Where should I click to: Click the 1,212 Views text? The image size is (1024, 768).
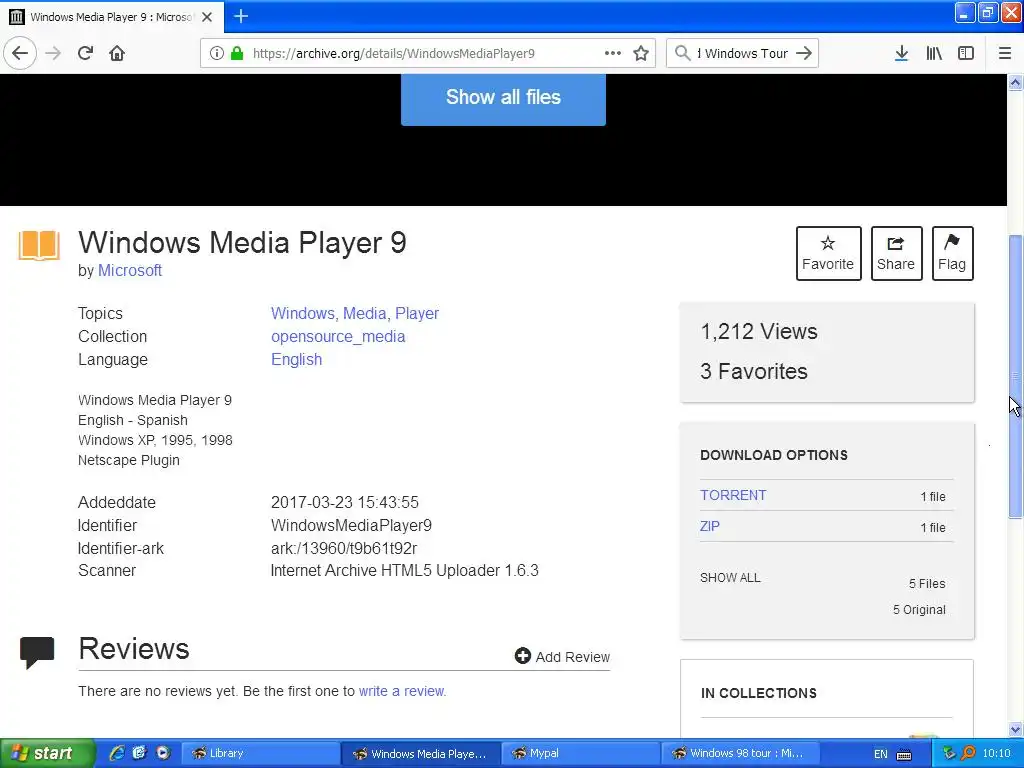(759, 332)
